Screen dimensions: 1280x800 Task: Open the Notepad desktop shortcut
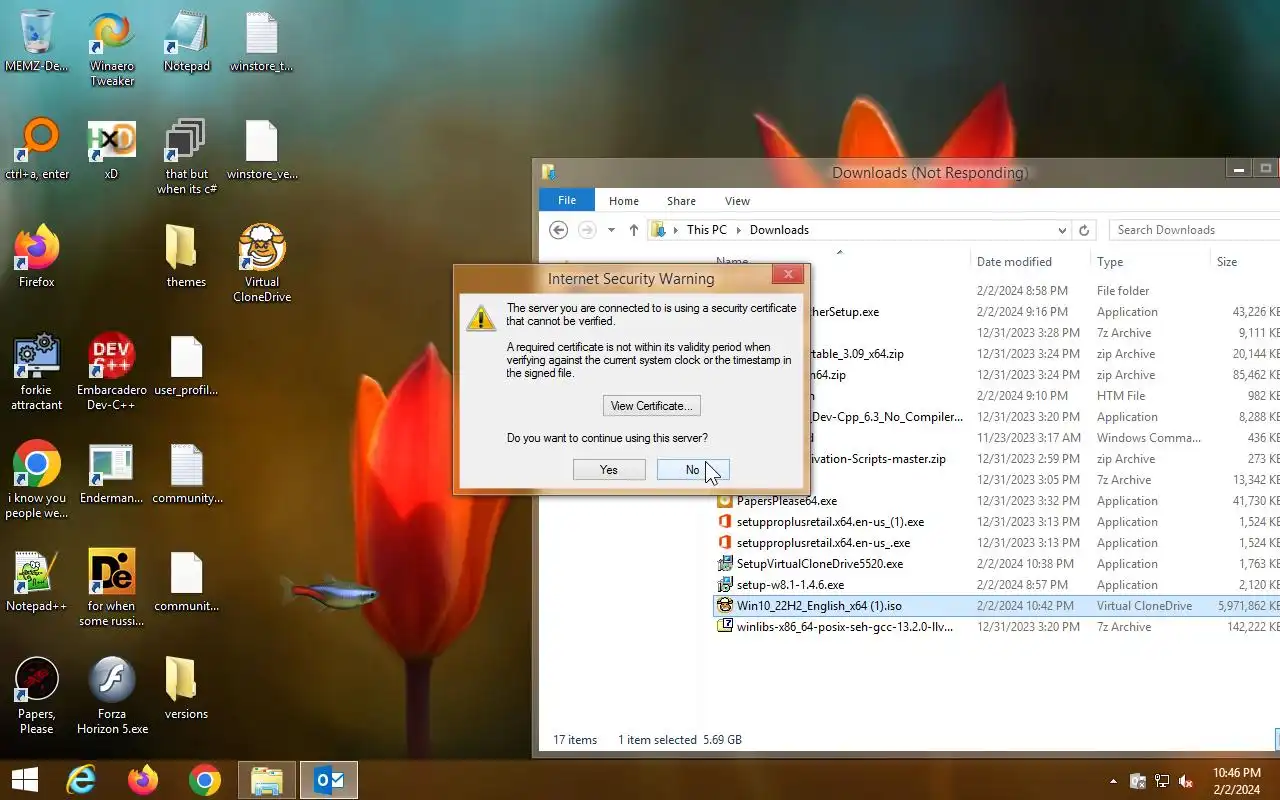[187, 41]
